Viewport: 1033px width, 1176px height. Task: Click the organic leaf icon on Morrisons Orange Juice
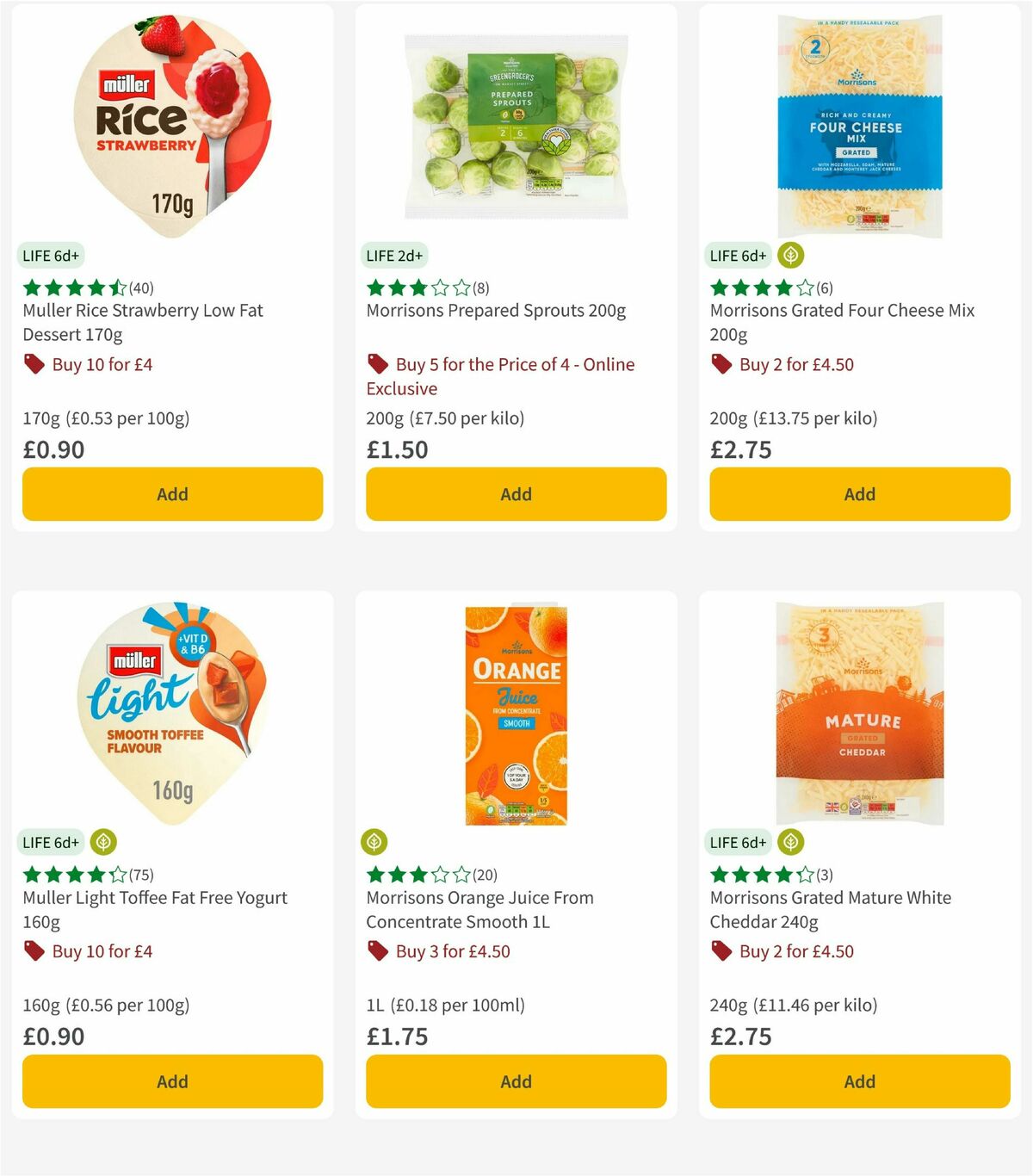click(376, 842)
